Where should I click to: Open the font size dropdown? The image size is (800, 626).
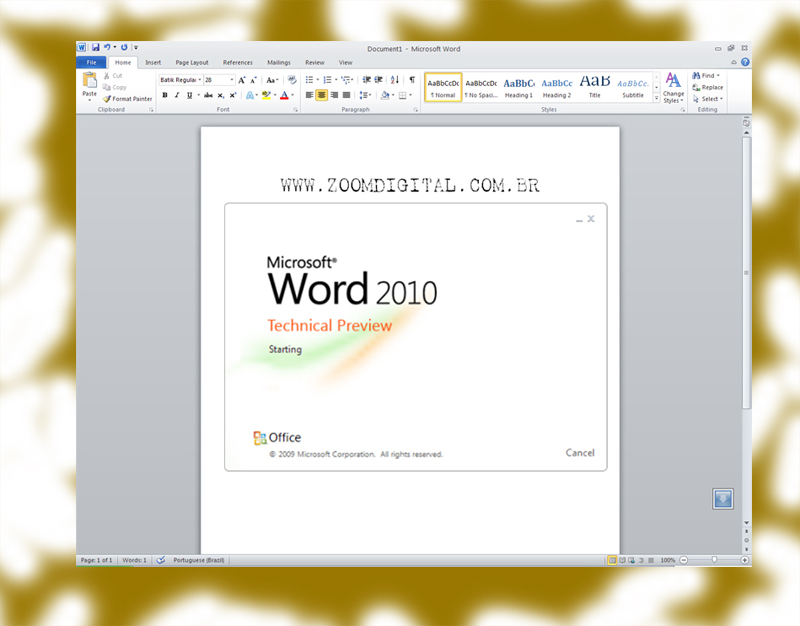[232, 80]
